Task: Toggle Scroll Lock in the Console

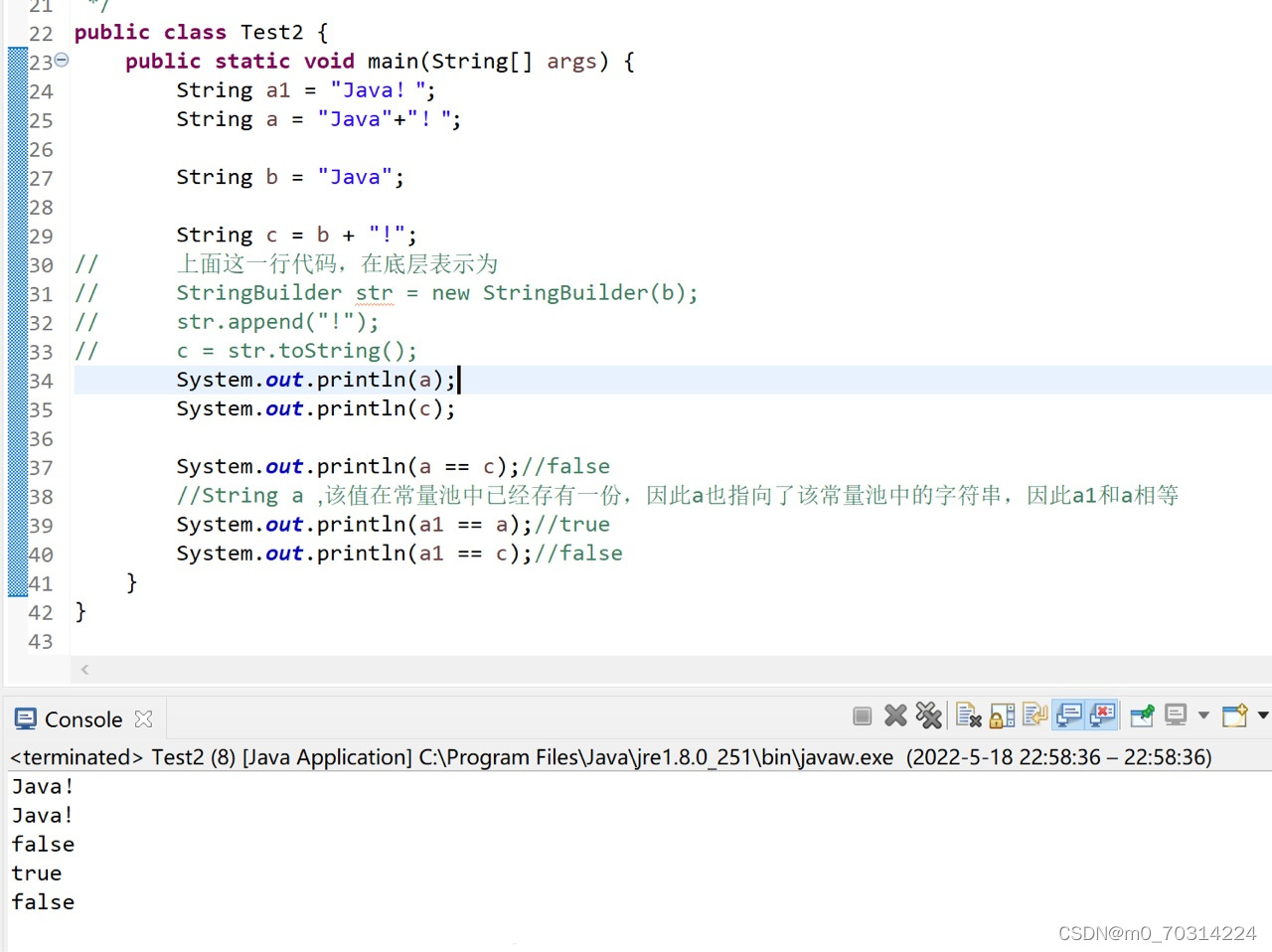Action: pos(1002,714)
